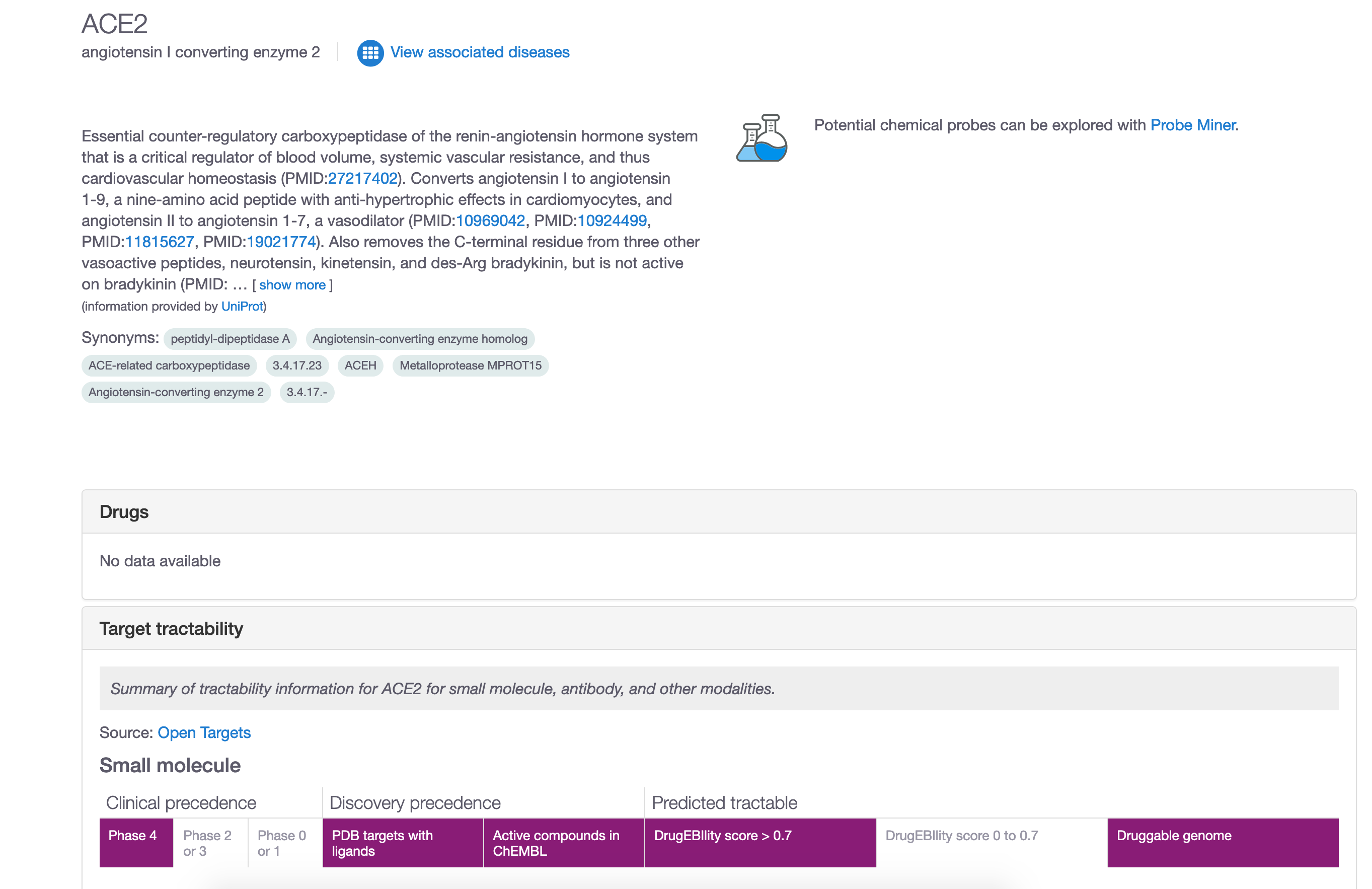Screen dimensions: 1372x889
Task: Open PMID 19021774 reference
Action: [x=280, y=242]
